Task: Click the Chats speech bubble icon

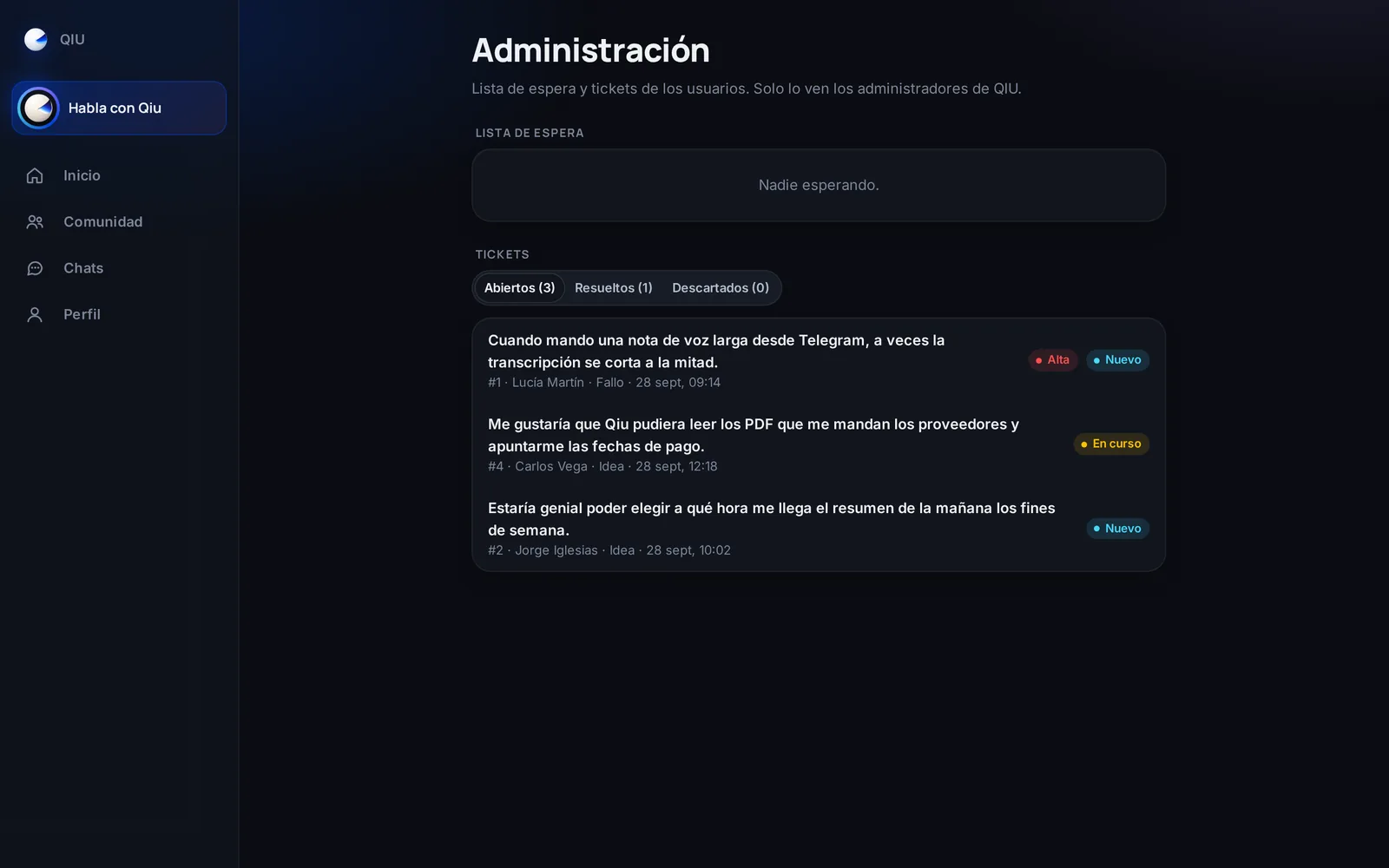Action: pos(35,268)
